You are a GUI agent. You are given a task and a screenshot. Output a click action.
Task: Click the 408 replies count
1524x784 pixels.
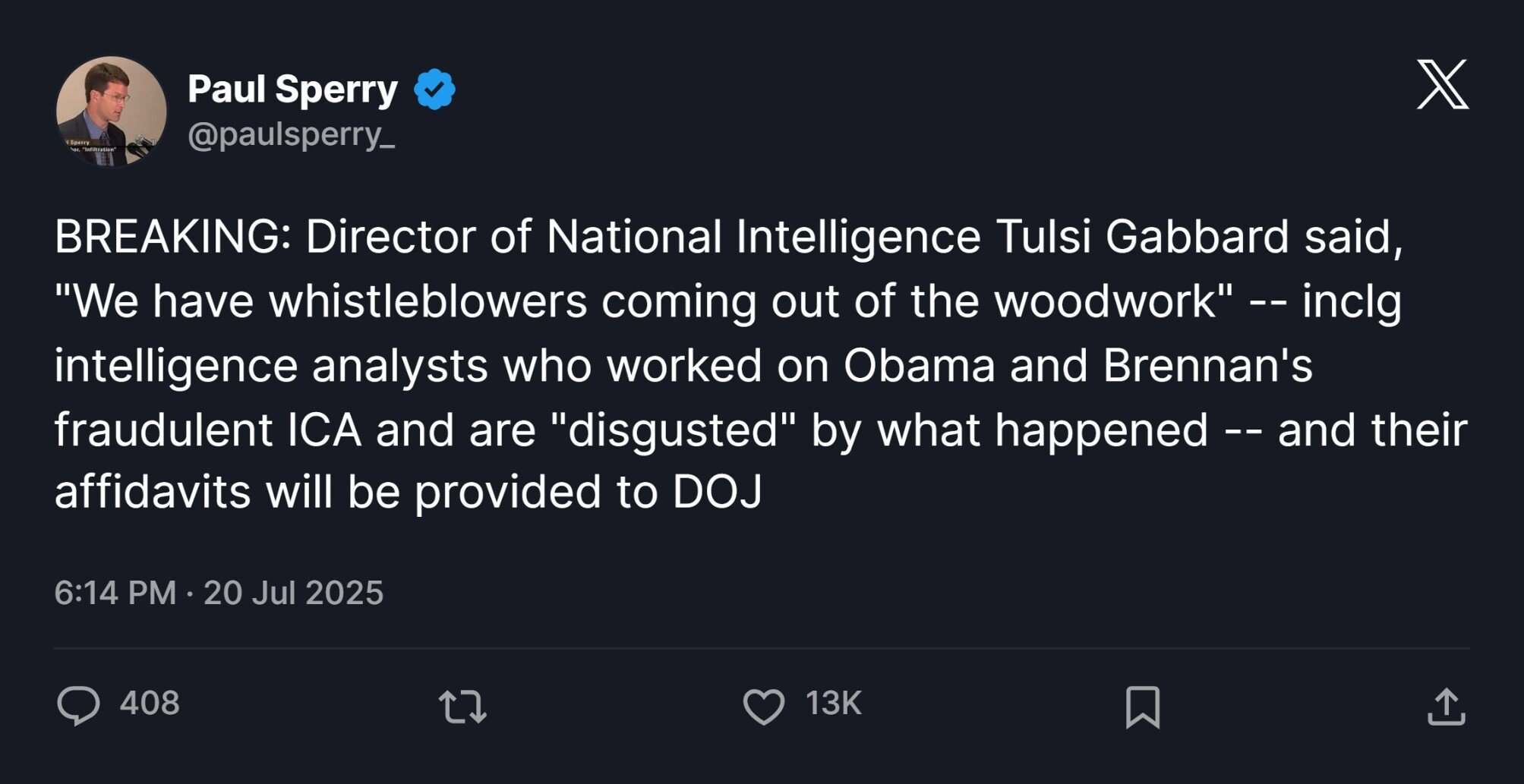click(x=150, y=704)
